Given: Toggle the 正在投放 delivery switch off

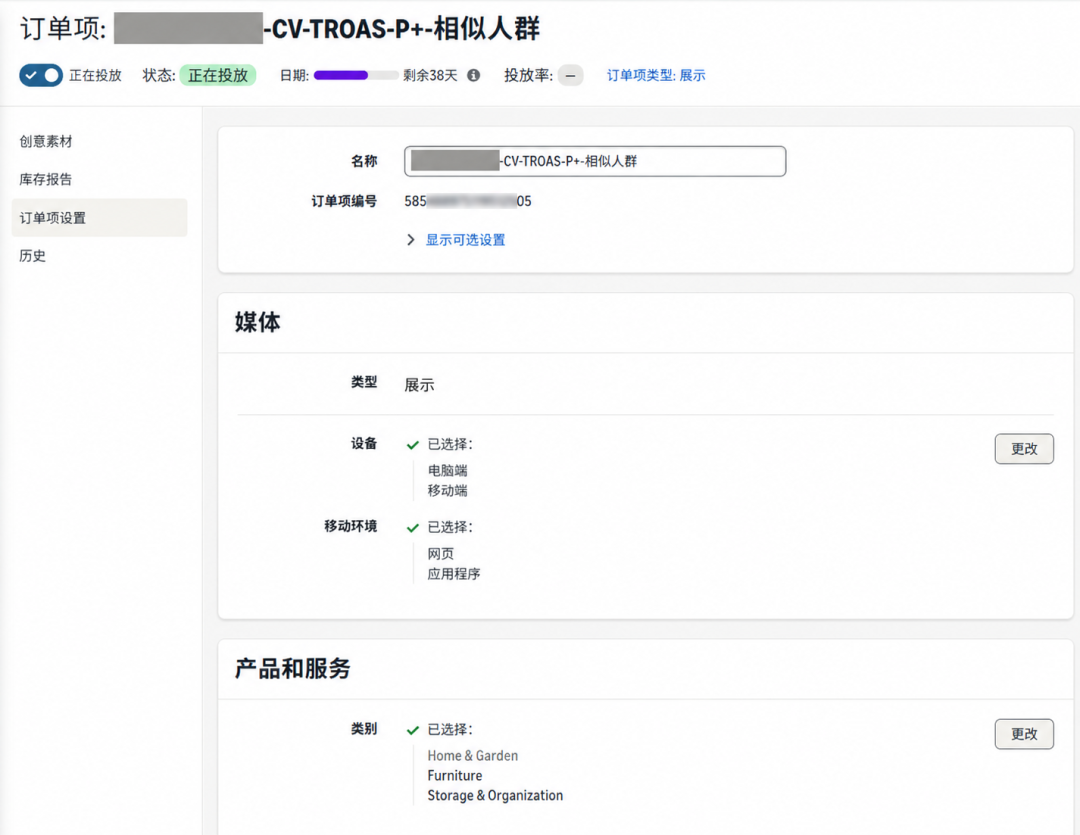Looking at the screenshot, I should 41,75.
